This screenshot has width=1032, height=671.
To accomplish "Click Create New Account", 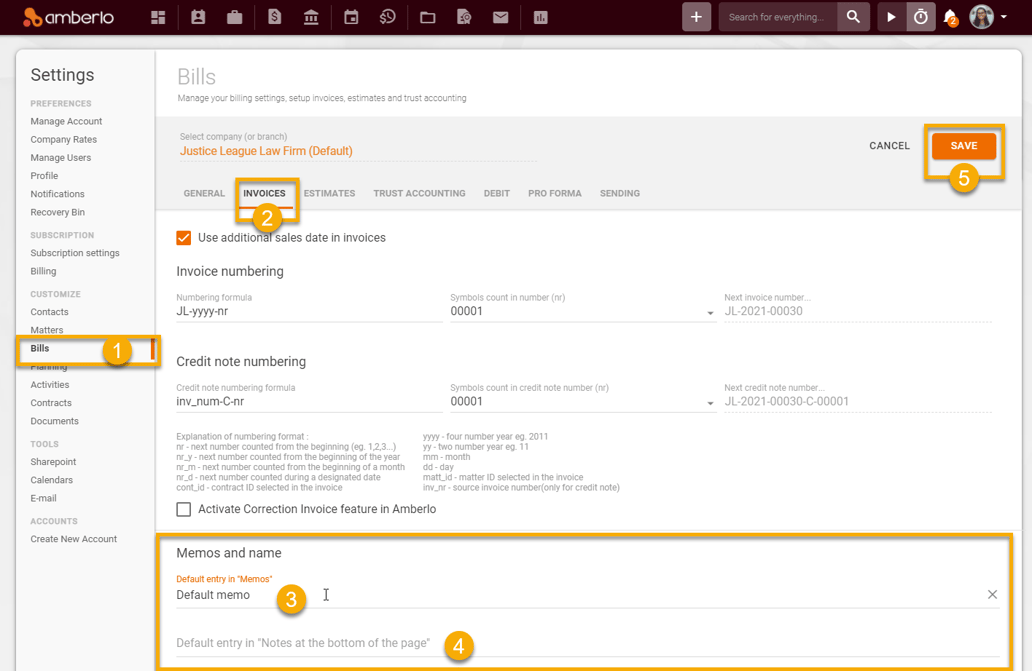I will point(74,539).
